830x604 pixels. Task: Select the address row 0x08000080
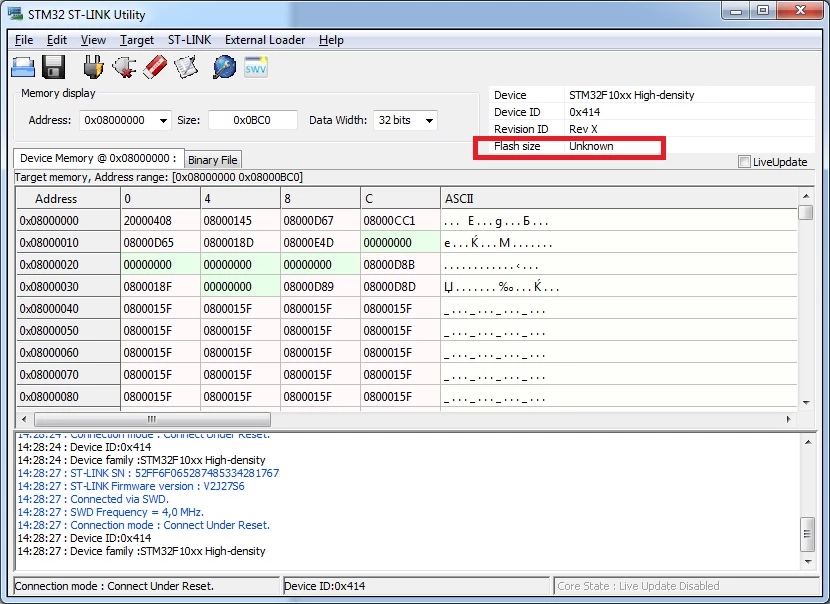tap(68, 396)
